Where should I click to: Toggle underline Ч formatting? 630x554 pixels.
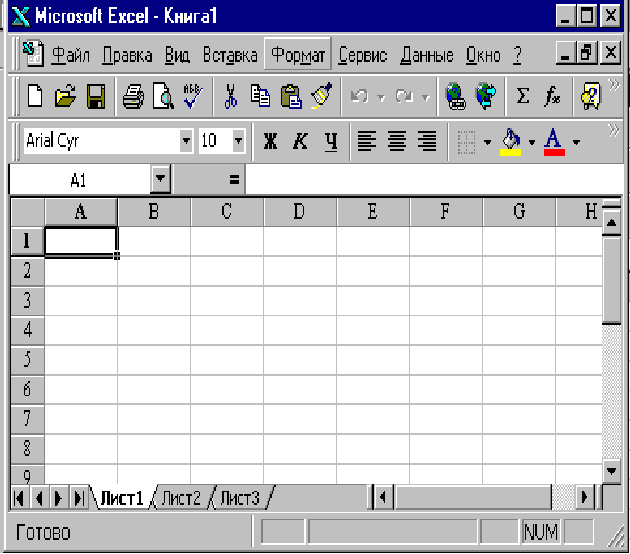point(331,142)
